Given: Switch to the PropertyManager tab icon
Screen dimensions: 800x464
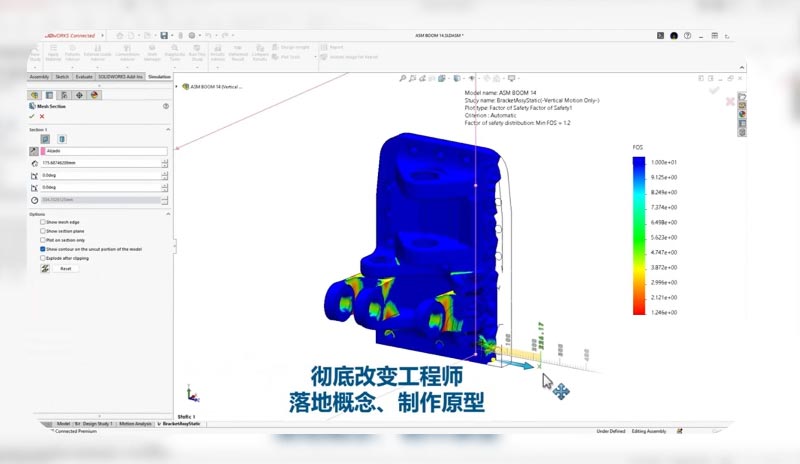Looking at the screenshot, I should 49,95.
